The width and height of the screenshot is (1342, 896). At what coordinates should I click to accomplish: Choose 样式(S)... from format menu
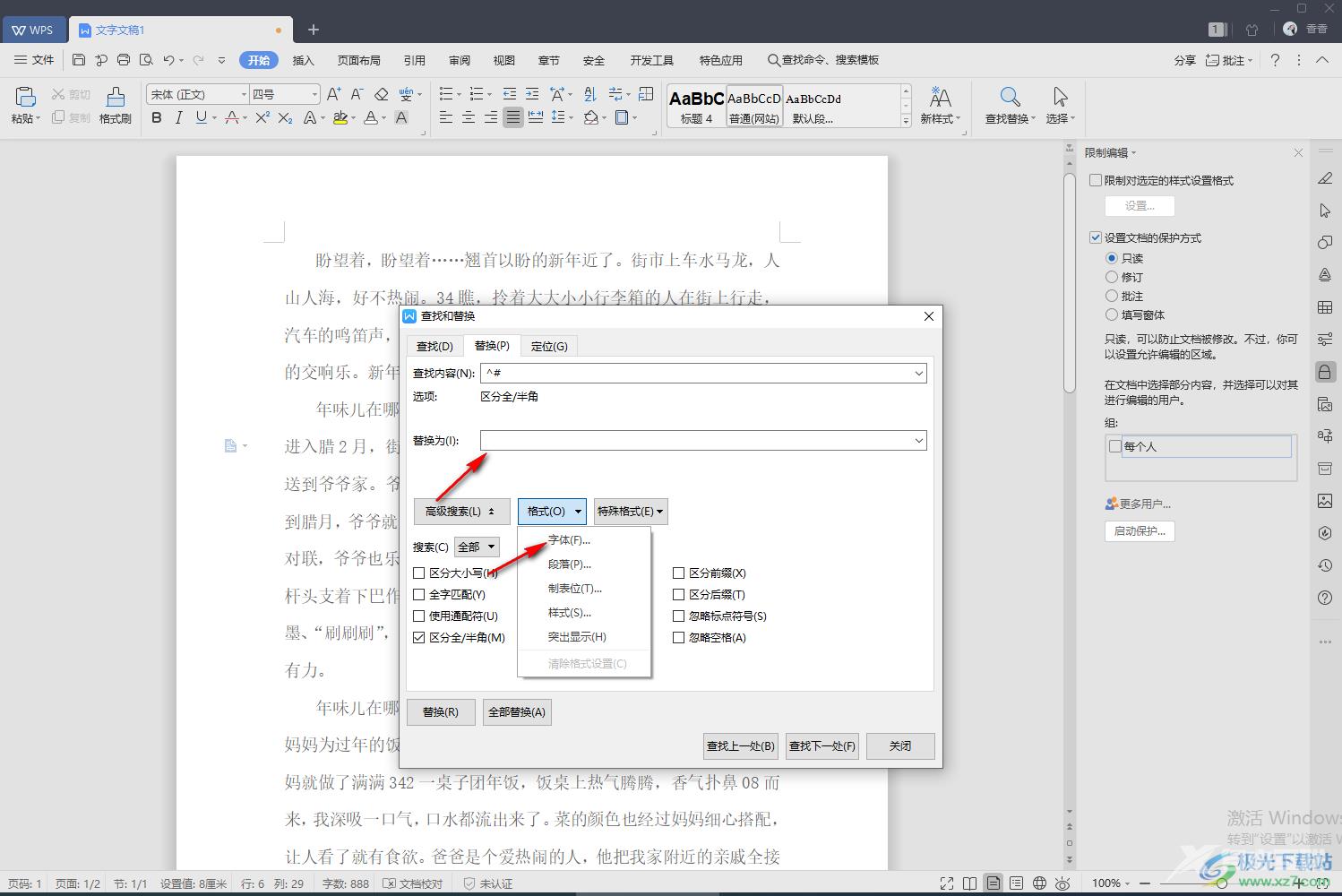coord(584,613)
